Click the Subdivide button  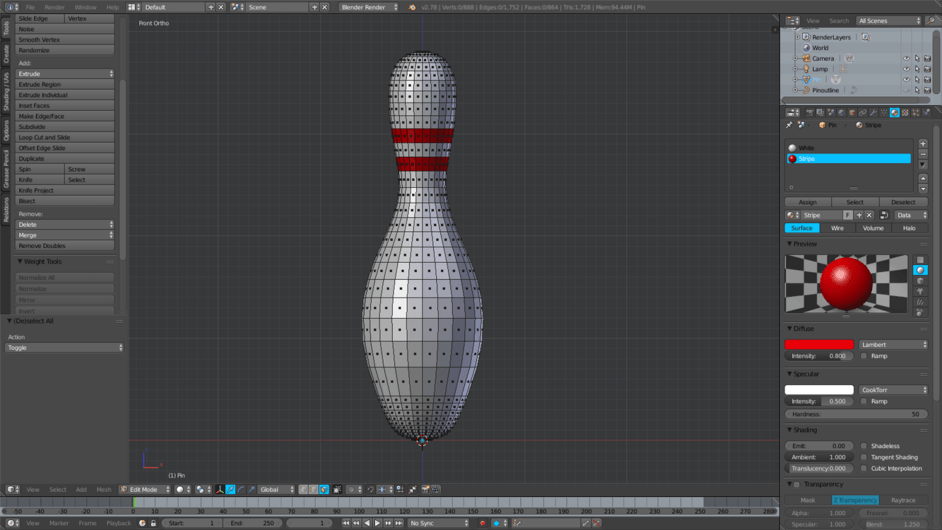click(64, 127)
